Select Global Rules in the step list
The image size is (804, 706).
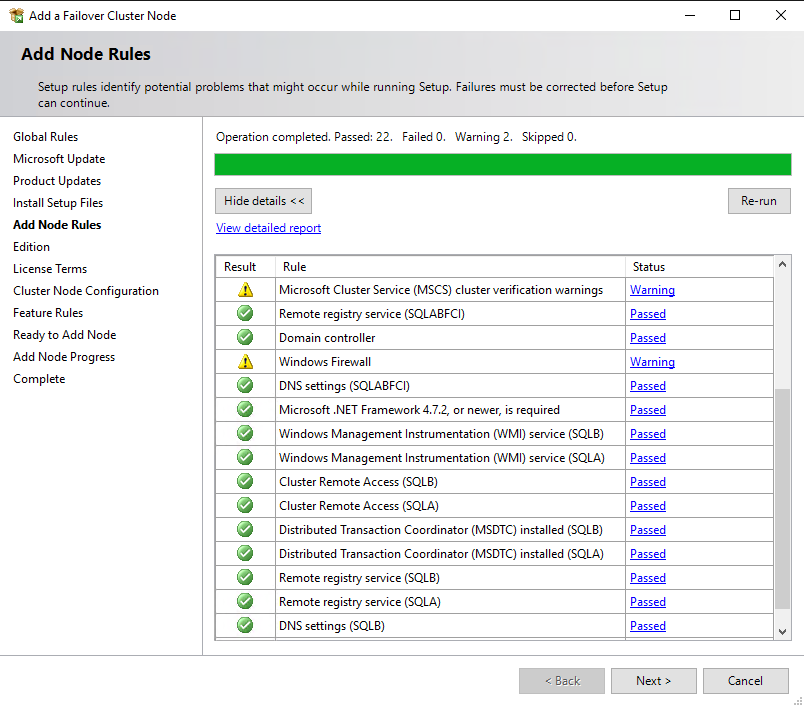(46, 137)
